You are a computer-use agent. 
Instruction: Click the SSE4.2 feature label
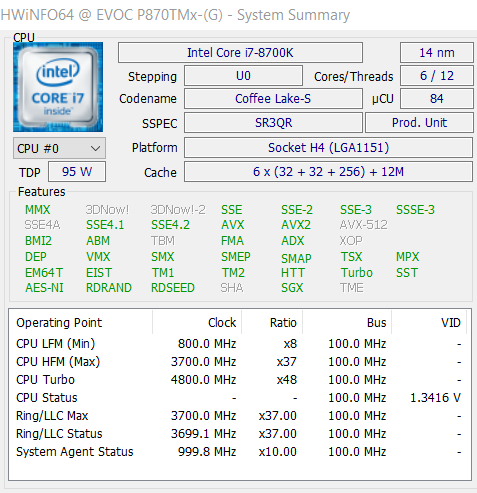click(170, 225)
